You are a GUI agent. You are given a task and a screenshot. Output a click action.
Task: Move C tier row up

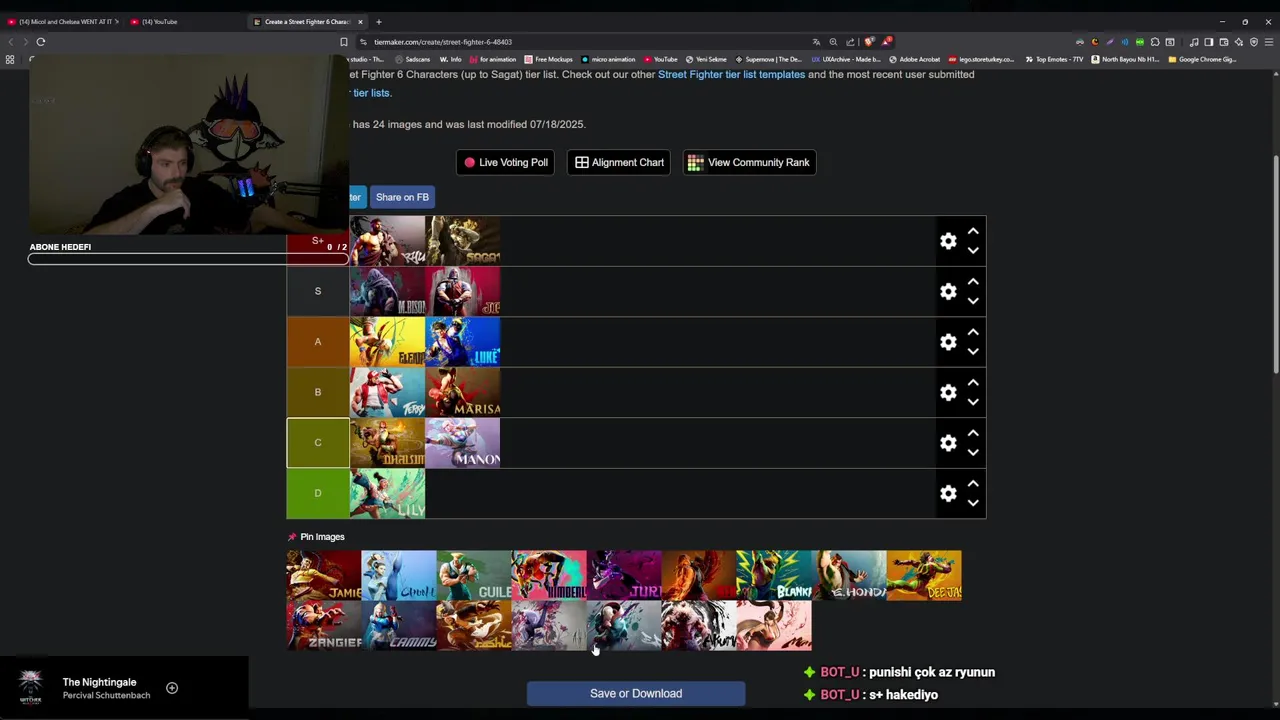click(x=973, y=433)
